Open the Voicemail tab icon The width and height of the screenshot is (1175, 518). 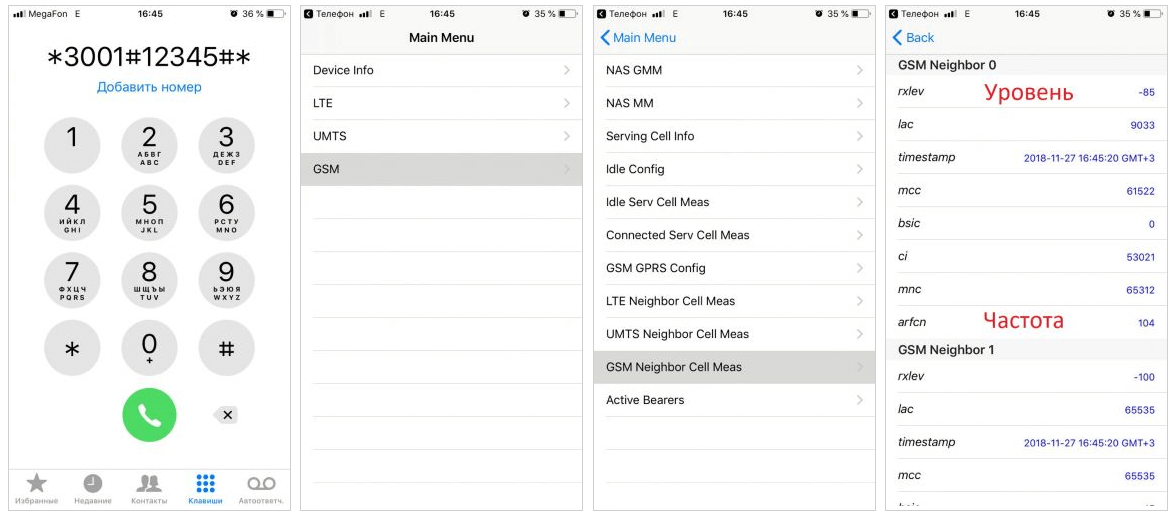tap(261, 483)
